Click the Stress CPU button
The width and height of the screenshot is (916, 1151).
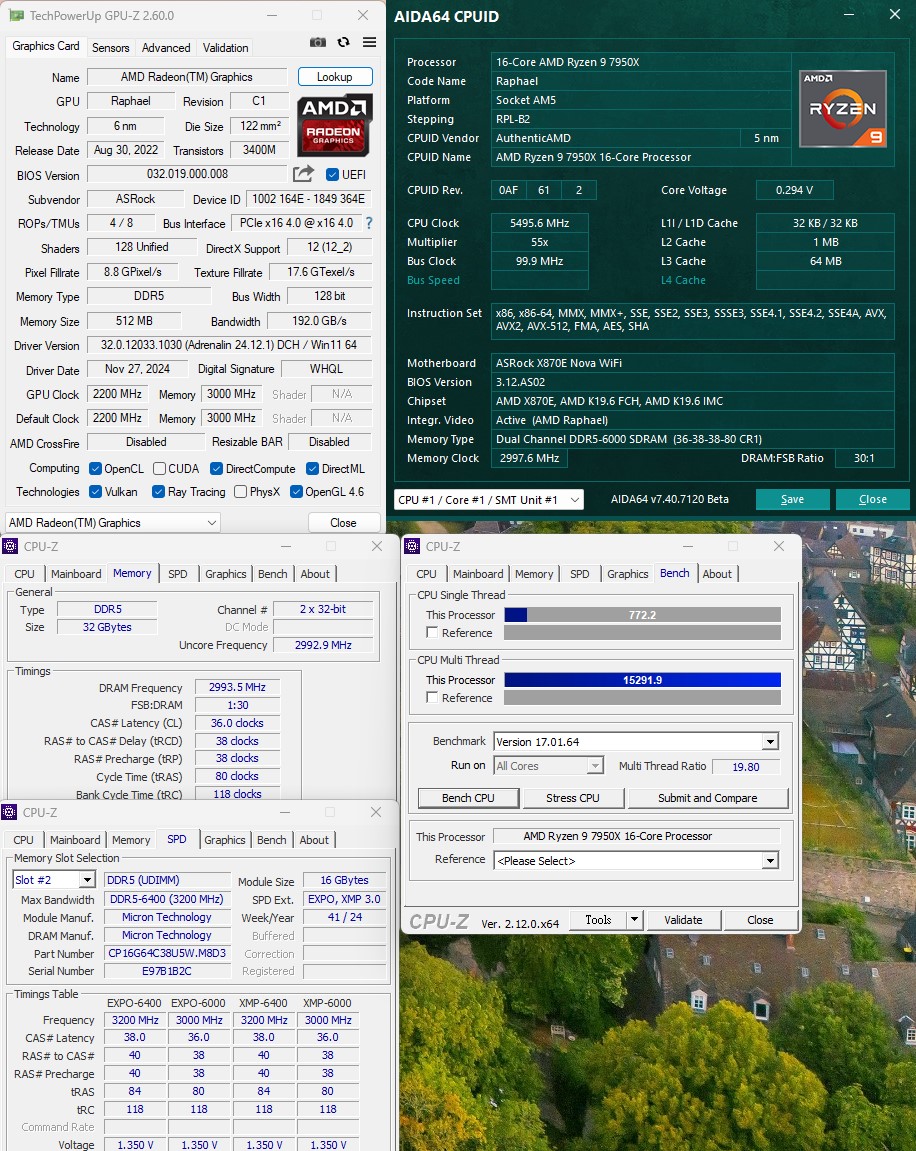[572, 798]
